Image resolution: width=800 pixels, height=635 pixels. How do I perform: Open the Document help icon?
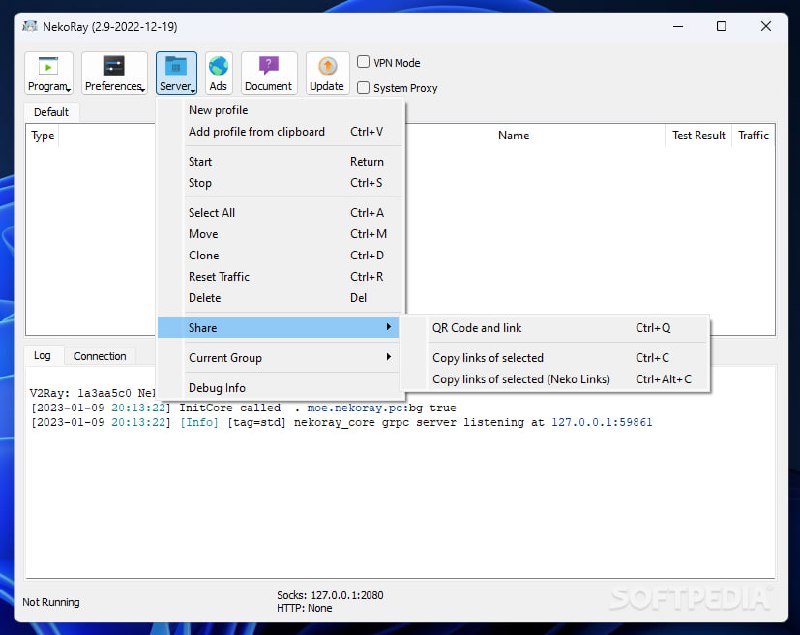tap(268, 67)
